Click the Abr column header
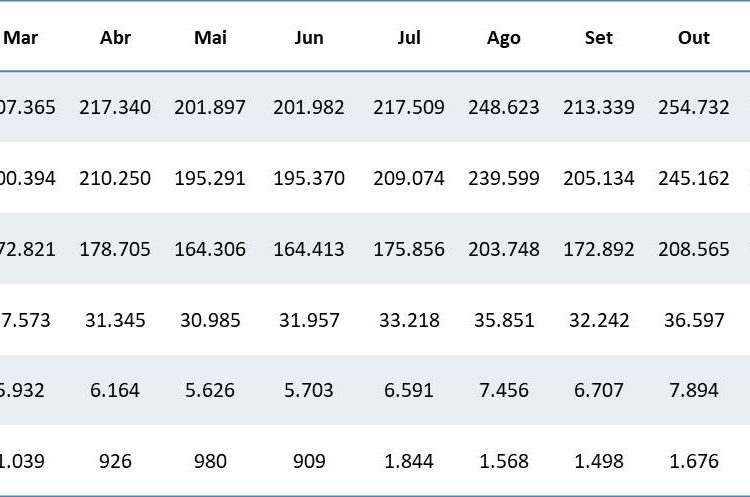Viewport: 750px width, 497px height. [116, 38]
